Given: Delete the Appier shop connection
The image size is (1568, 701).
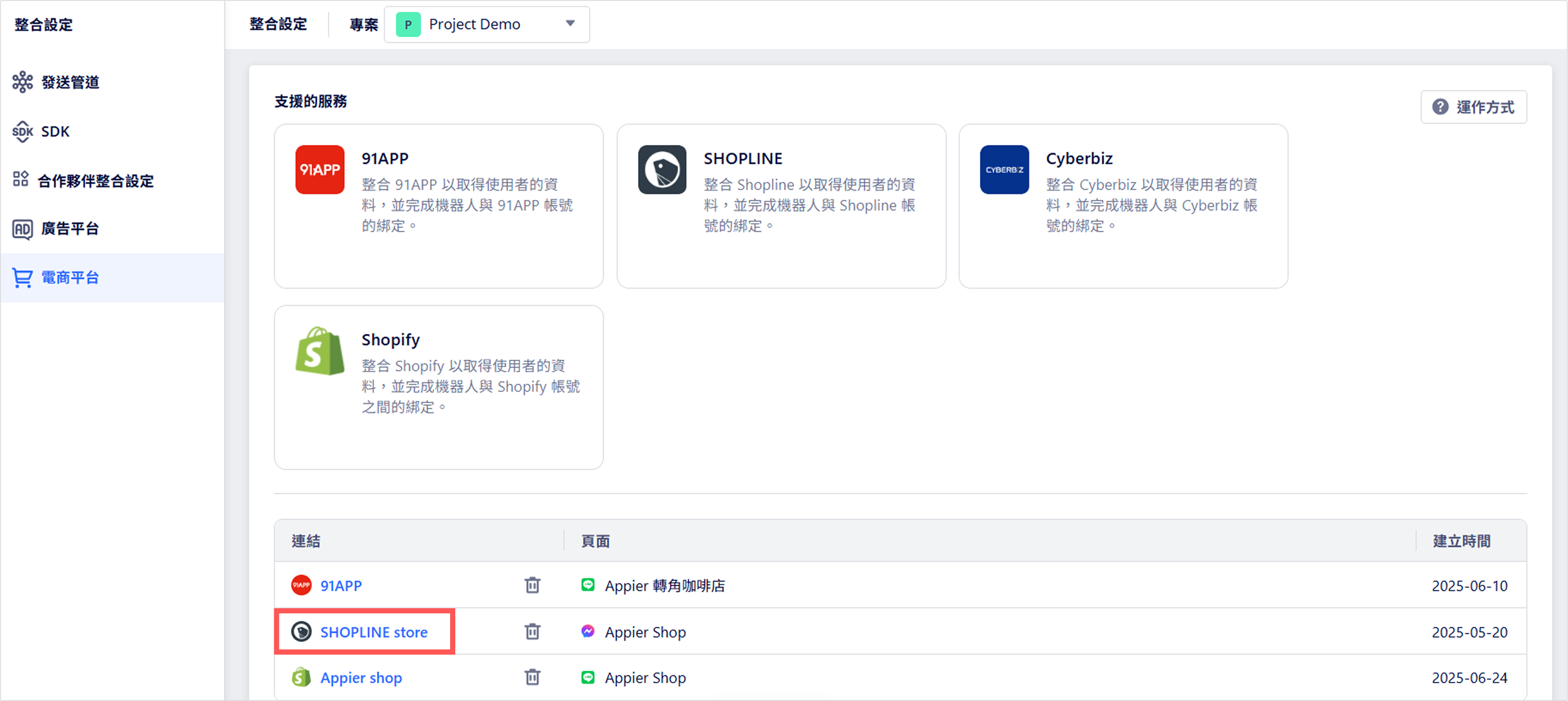Looking at the screenshot, I should [x=533, y=678].
